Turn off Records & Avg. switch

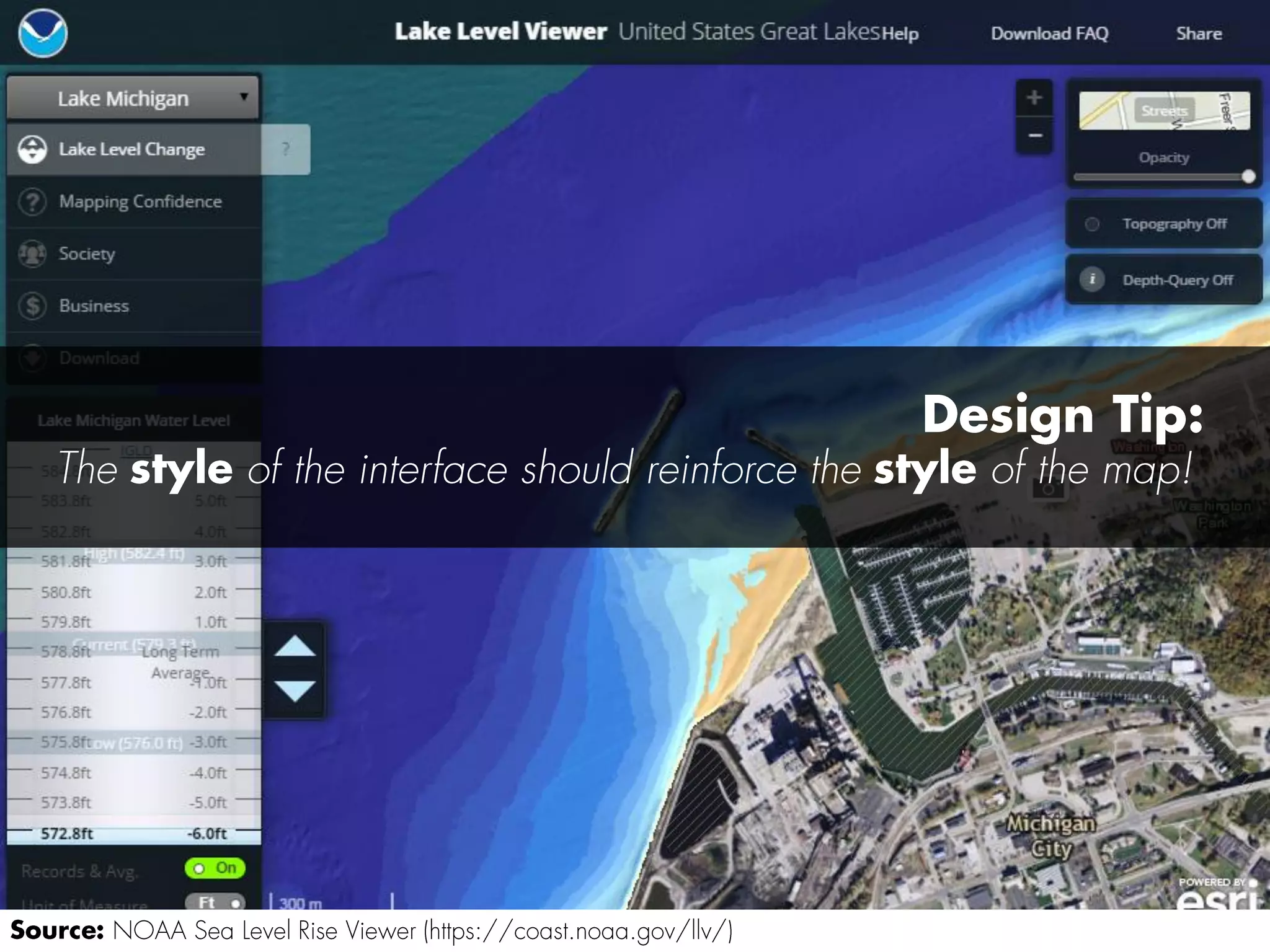point(215,868)
